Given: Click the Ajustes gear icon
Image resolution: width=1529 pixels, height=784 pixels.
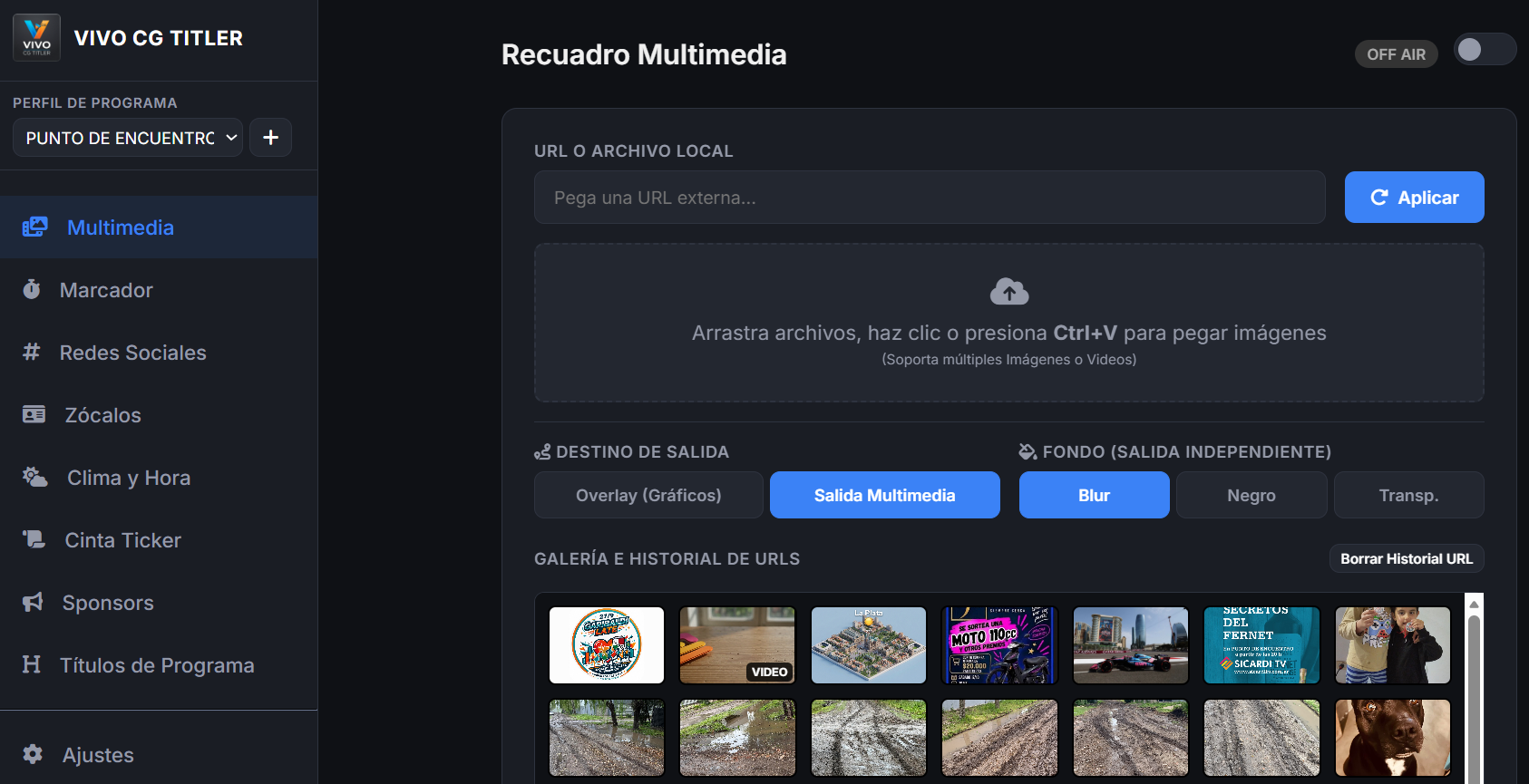Looking at the screenshot, I should coord(33,754).
